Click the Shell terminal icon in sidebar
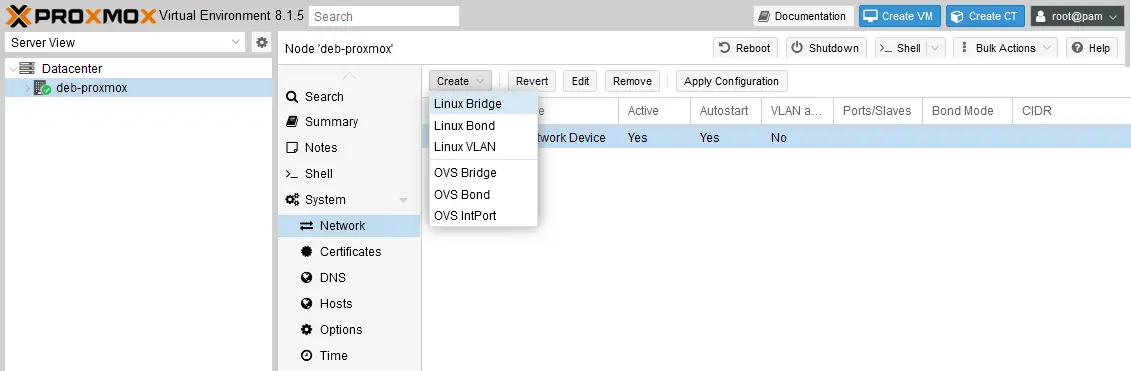The width and height of the screenshot is (1131, 371). (x=291, y=173)
